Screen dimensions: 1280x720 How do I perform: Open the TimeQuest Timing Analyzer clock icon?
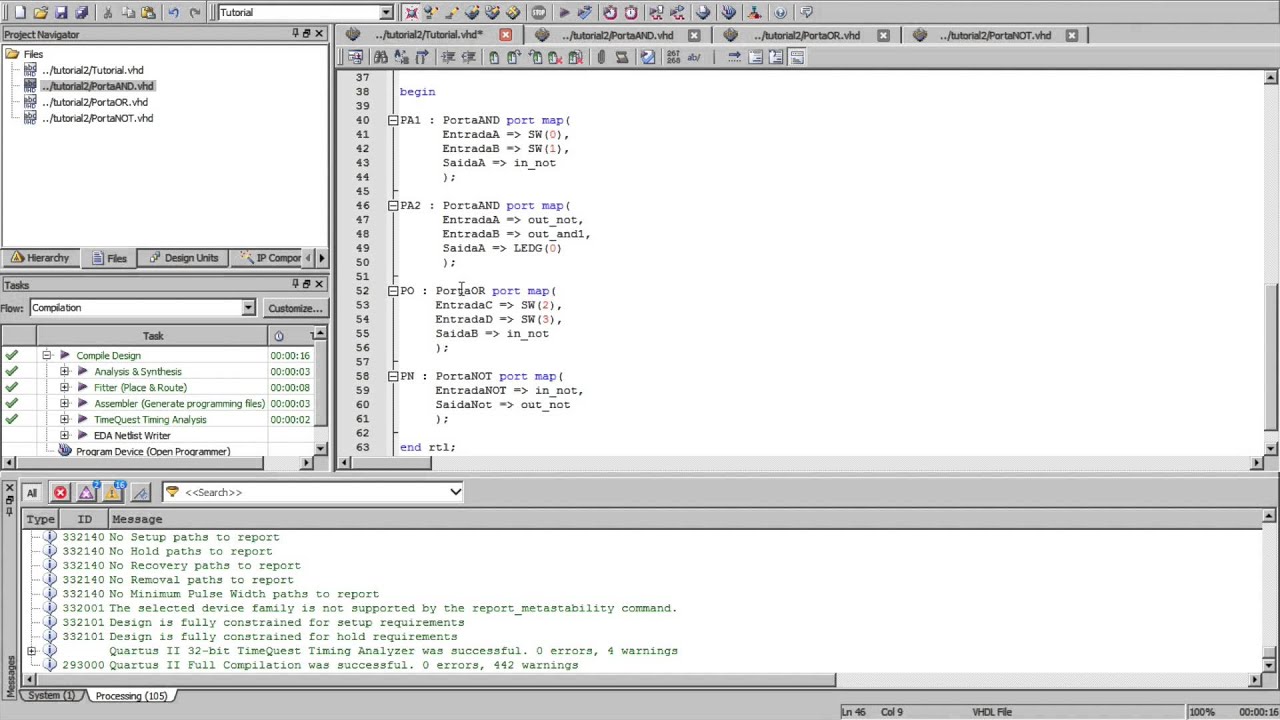(x=631, y=13)
